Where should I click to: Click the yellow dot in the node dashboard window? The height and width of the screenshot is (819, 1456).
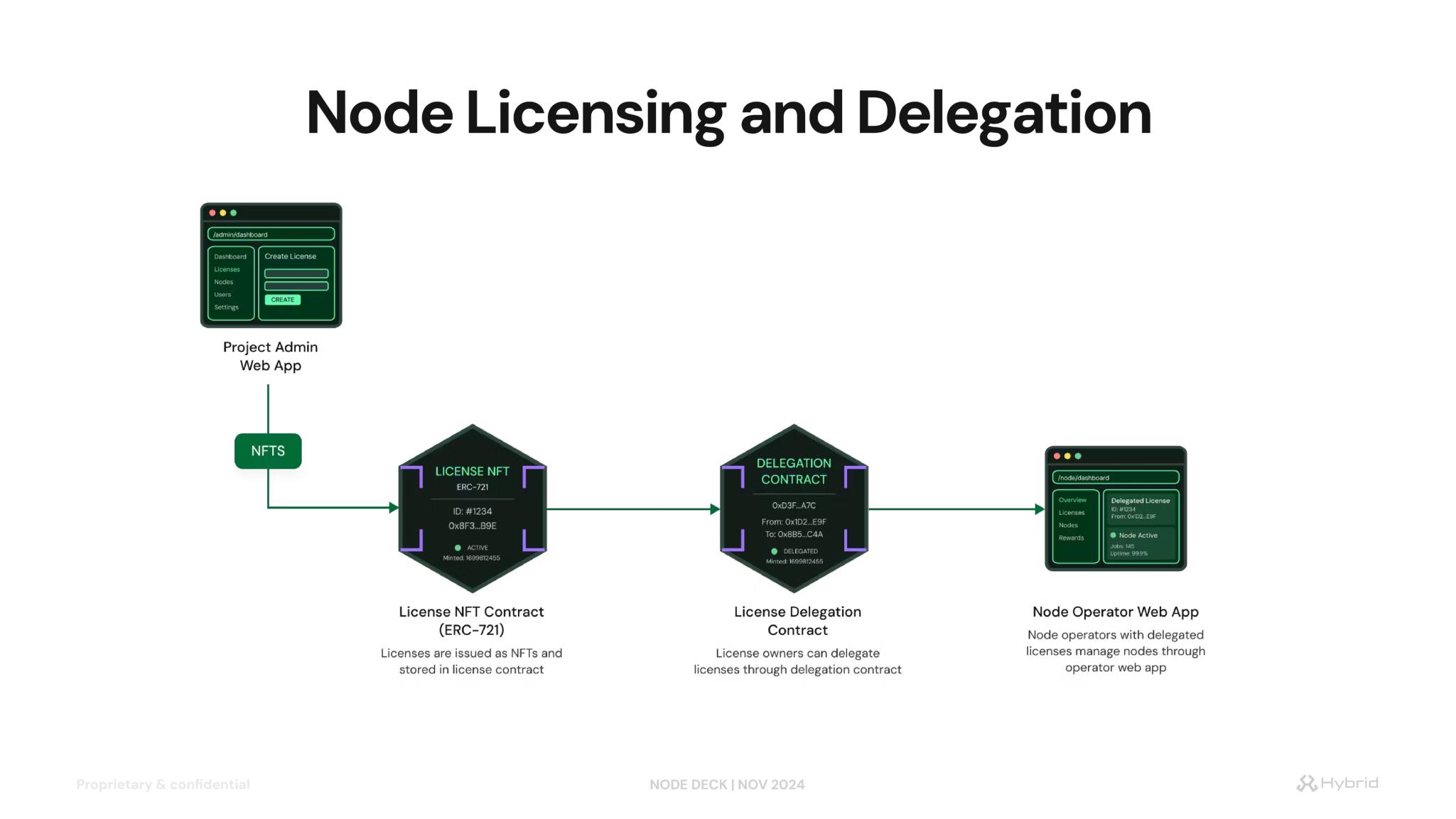pos(1068,456)
